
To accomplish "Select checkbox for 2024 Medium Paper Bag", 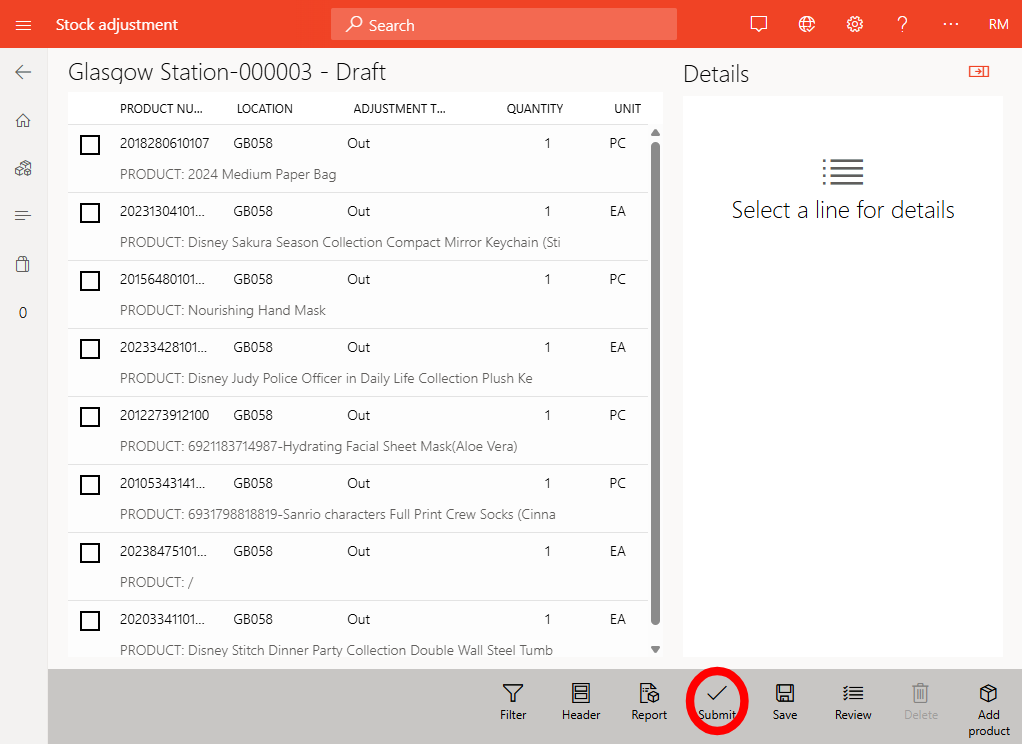I will [90, 145].
